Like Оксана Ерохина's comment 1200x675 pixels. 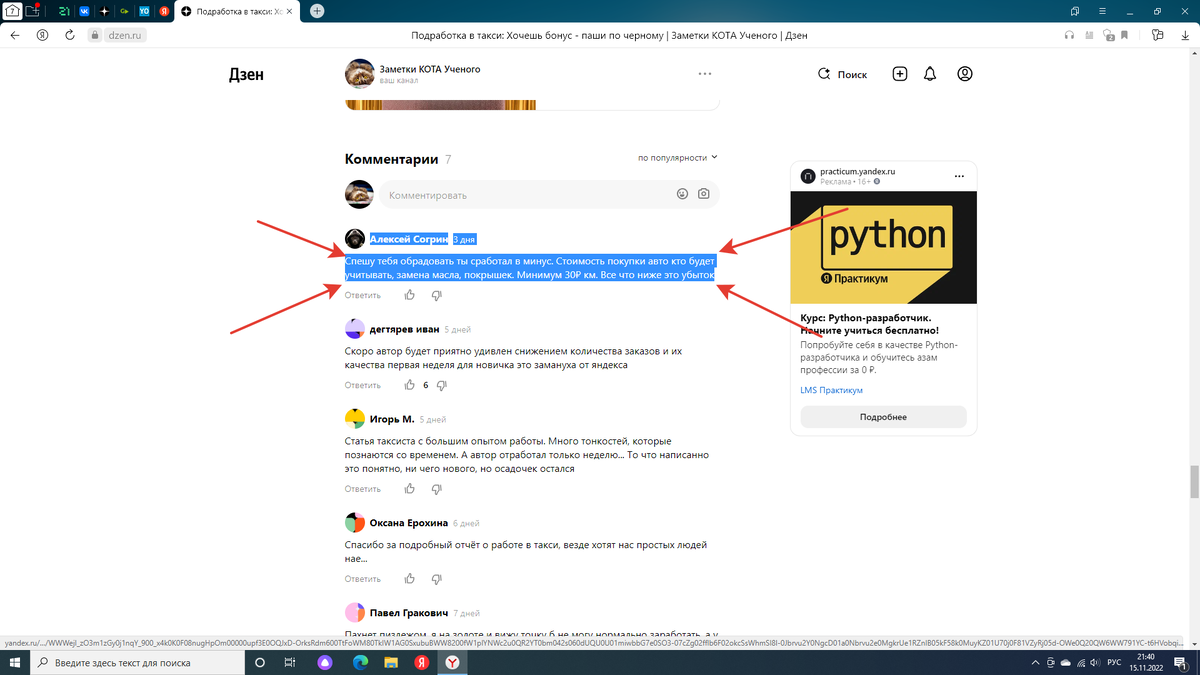click(410, 579)
